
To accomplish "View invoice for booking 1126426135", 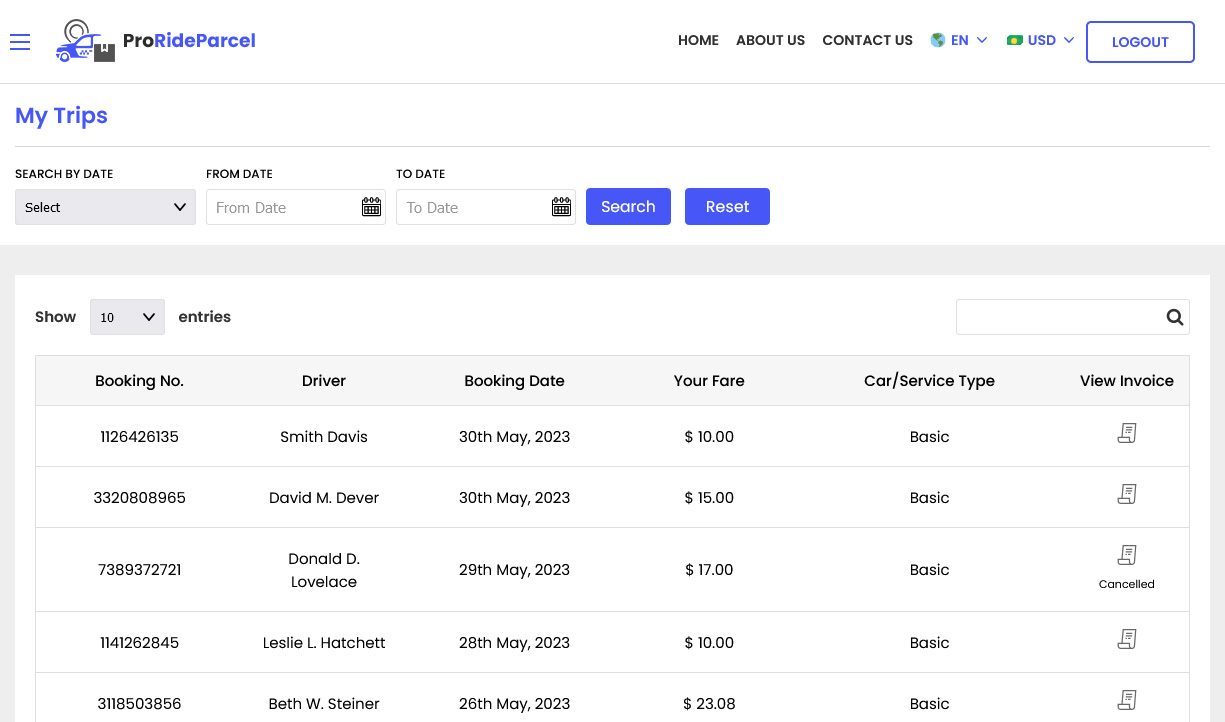I will coord(1127,433).
